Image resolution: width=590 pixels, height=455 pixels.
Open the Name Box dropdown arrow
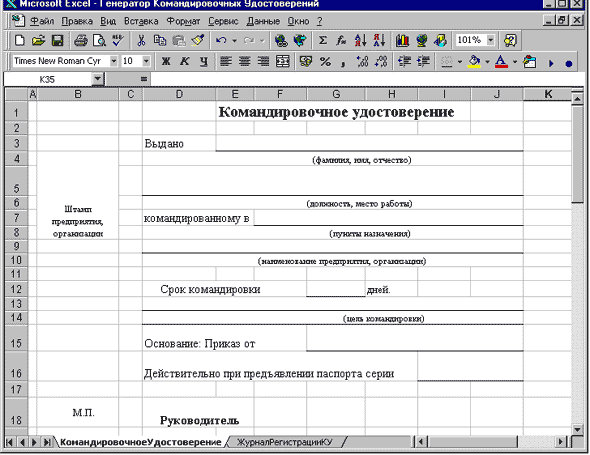click(x=98, y=79)
